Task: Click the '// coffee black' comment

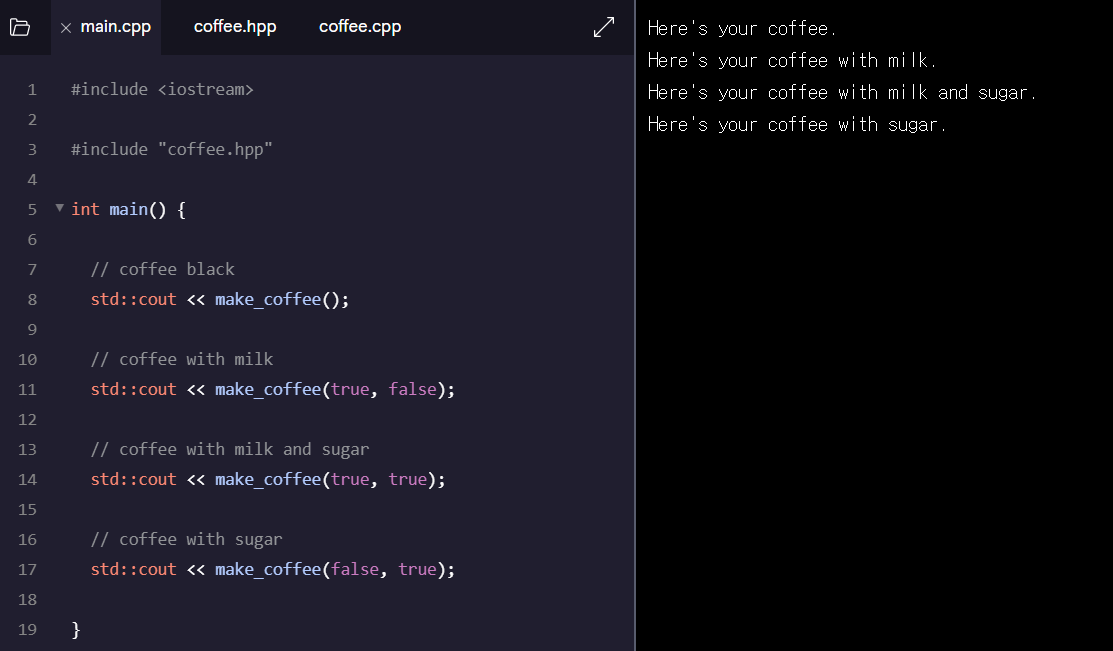Action: pos(163,269)
